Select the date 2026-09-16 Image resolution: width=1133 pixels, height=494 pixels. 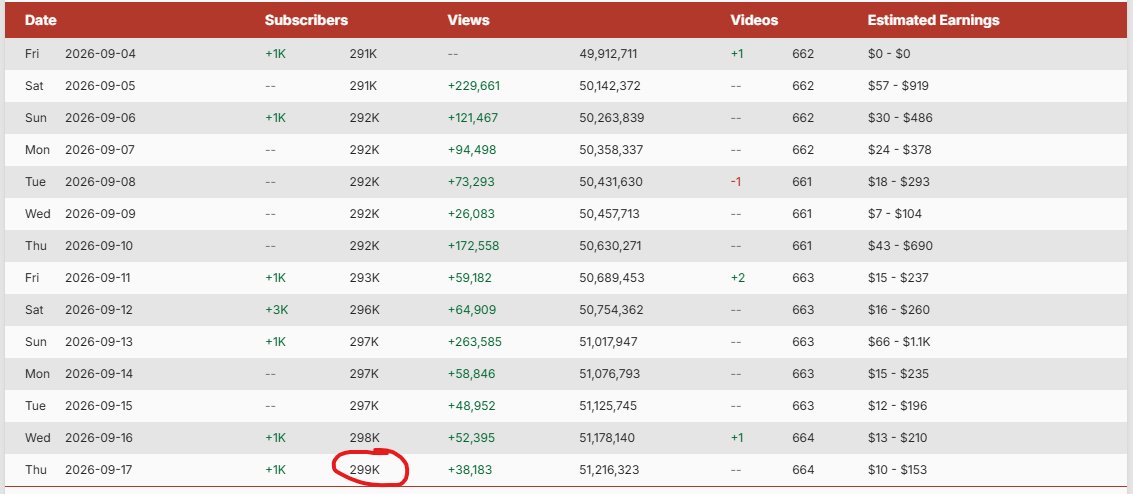[100, 438]
